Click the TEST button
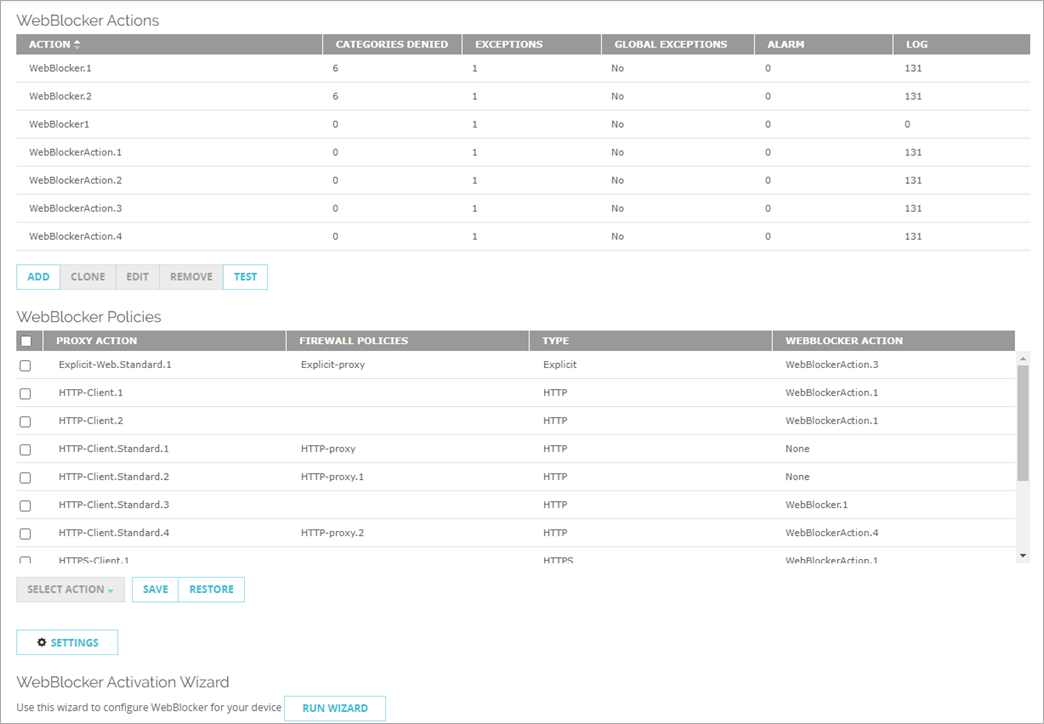Screen dimensions: 1044x724 tap(245, 276)
